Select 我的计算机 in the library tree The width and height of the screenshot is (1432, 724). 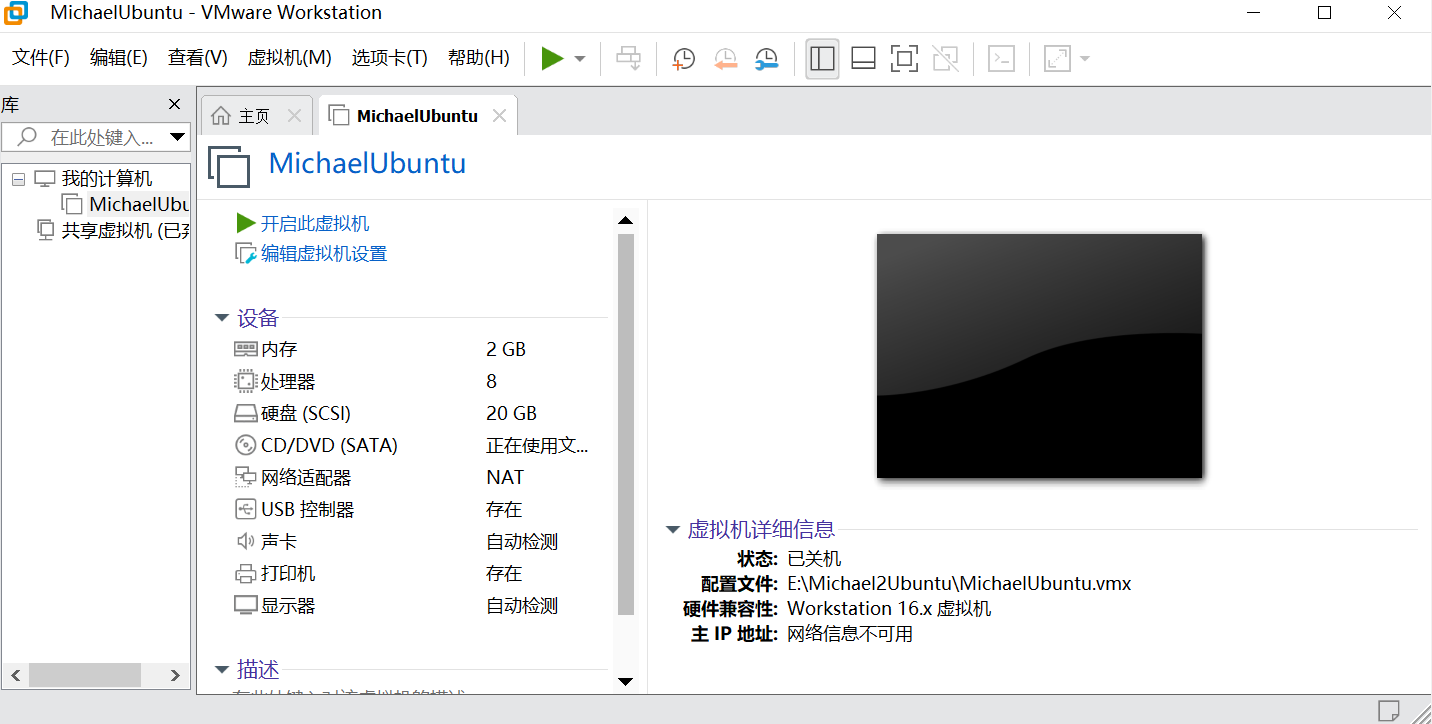(107, 179)
